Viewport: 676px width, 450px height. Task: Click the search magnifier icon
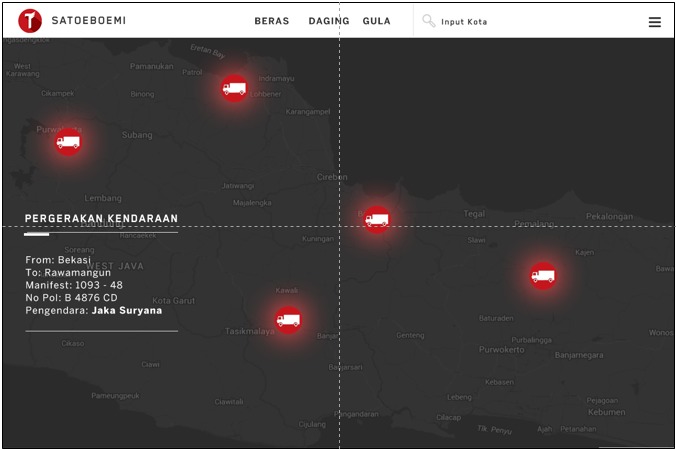(x=429, y=21)
